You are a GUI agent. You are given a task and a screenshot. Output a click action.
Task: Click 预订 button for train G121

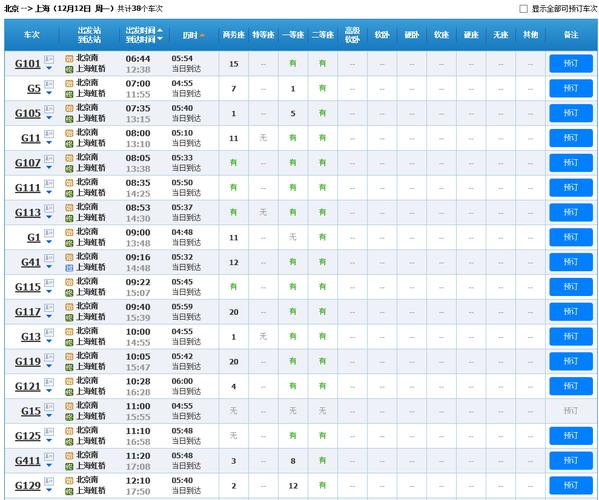571,386
